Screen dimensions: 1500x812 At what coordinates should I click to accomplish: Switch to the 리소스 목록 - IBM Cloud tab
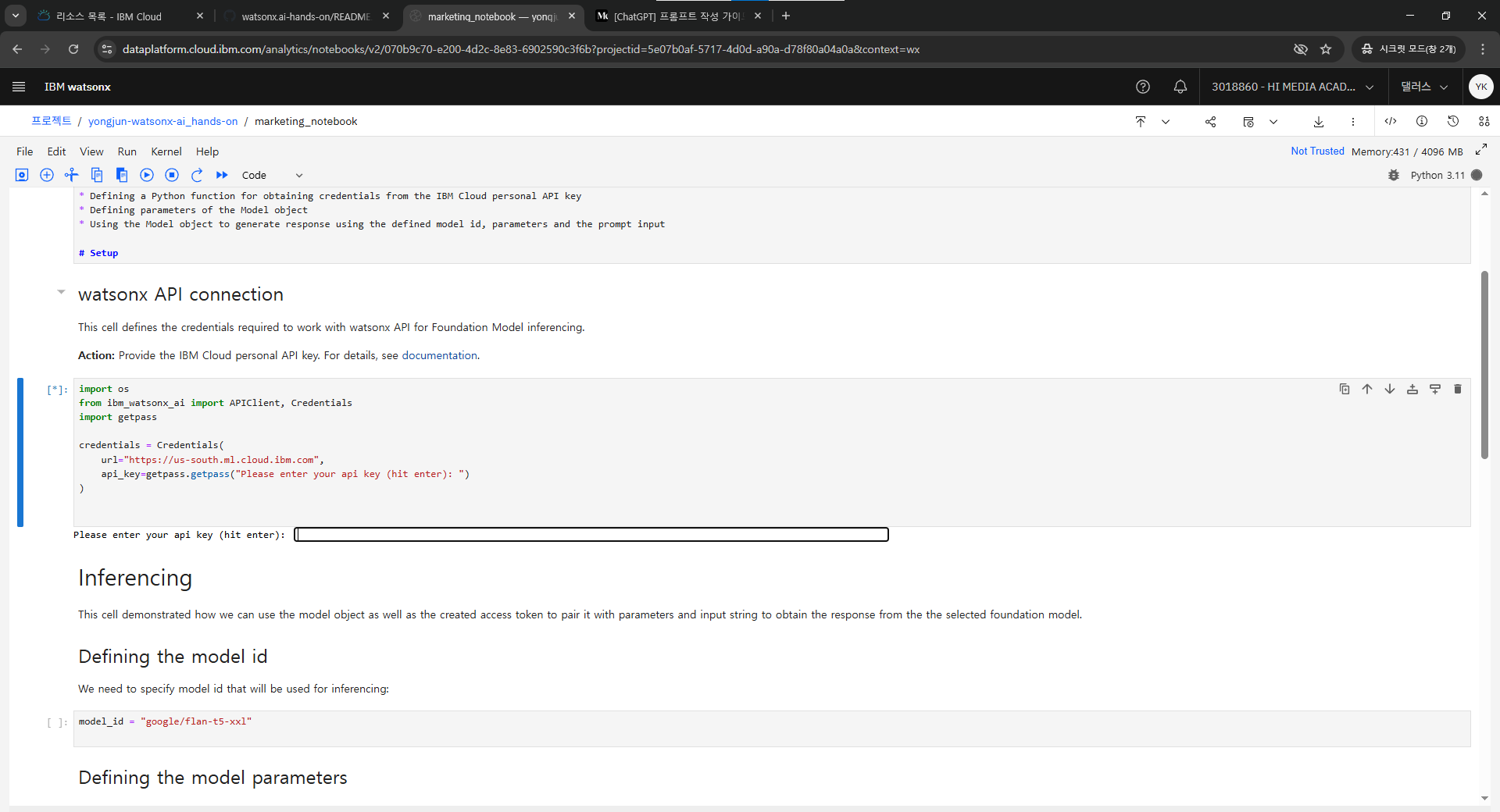[121, 16]
